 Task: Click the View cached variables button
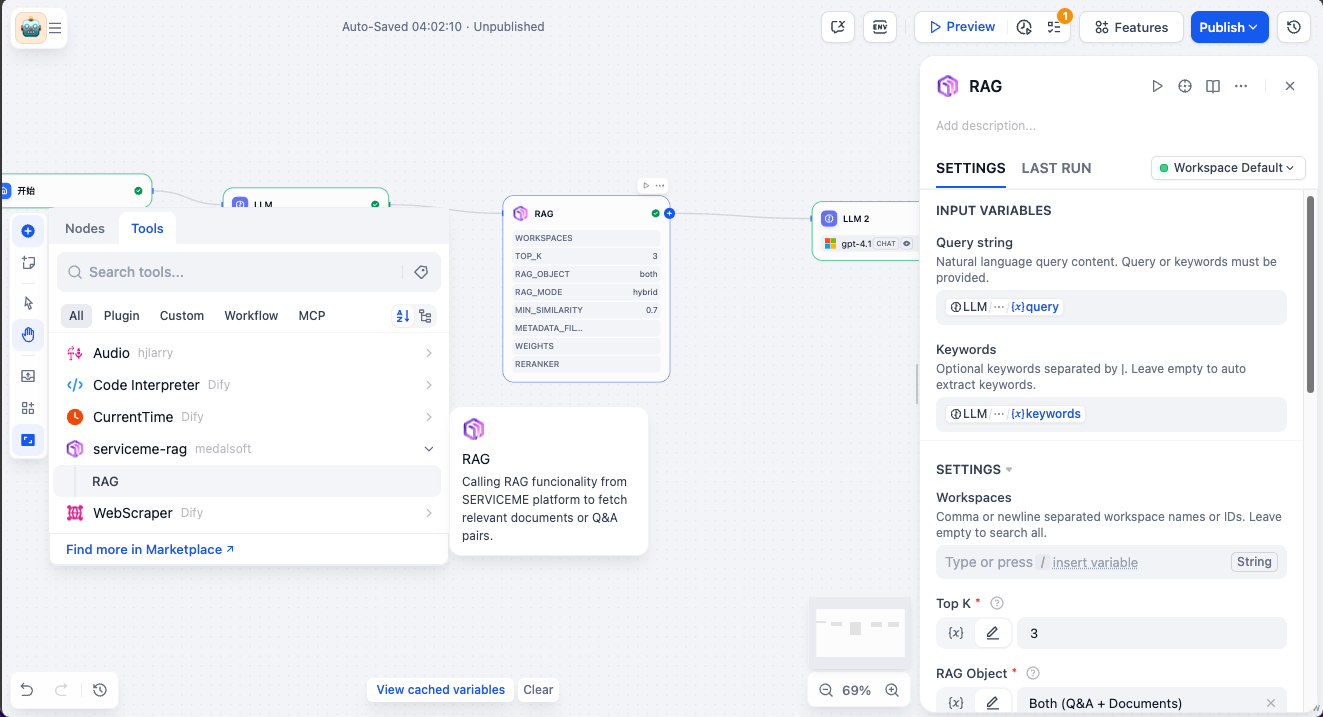click(x=440, y=689)
